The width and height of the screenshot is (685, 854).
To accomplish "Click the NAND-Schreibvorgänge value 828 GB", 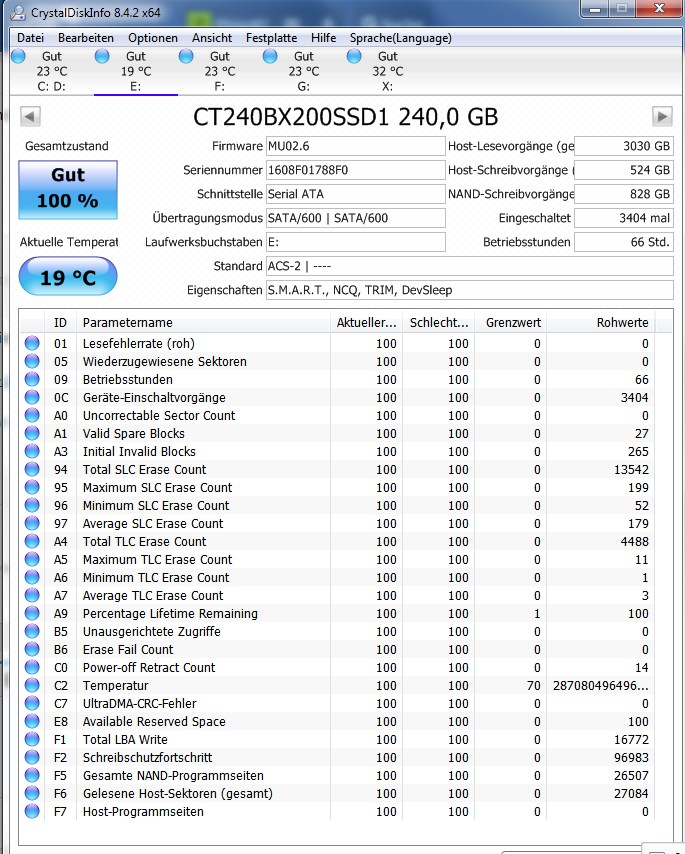I will (x=624, y=194).
